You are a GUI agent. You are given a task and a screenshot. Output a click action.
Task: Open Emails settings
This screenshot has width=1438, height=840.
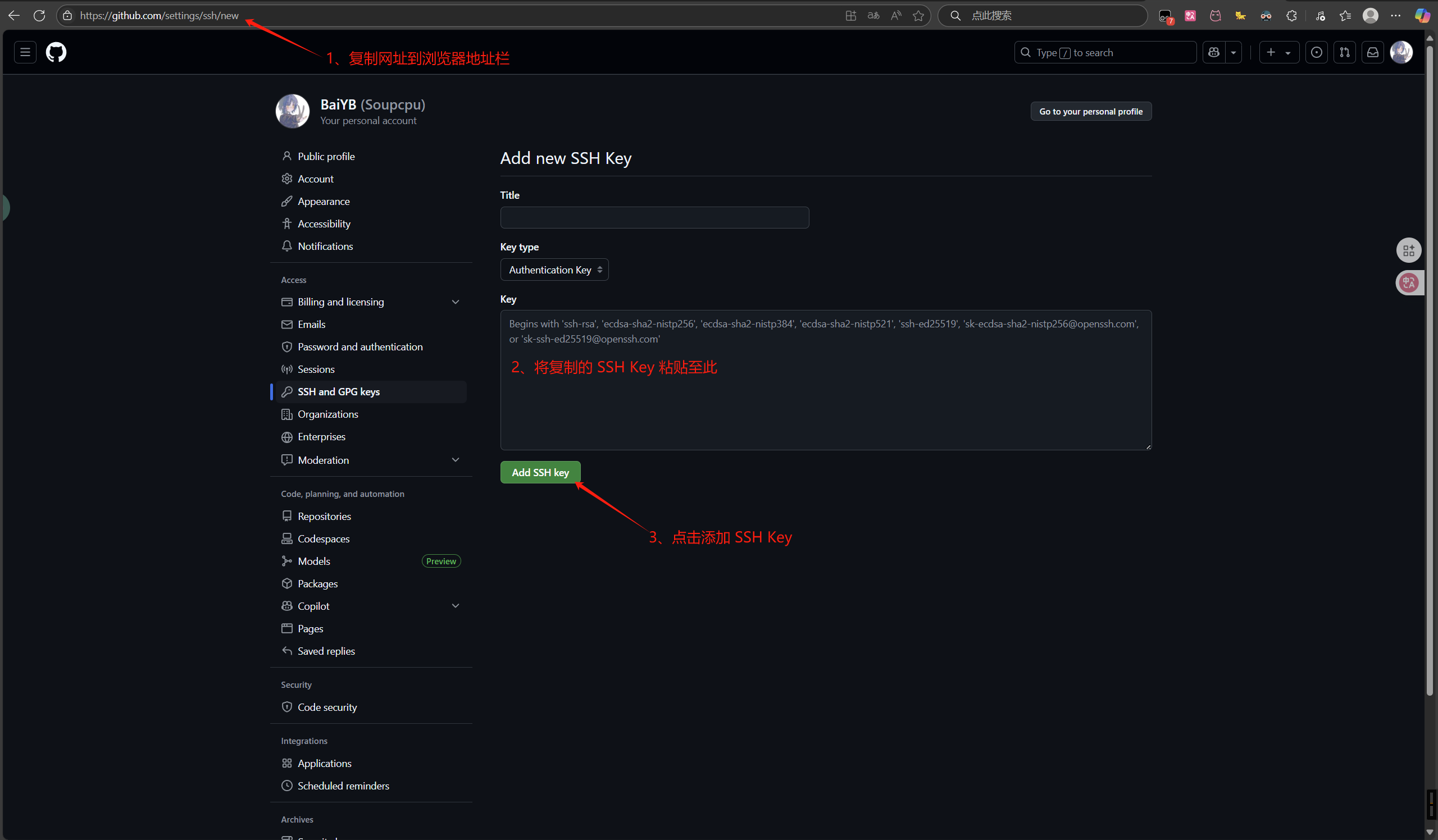click(x=371, y=325)
